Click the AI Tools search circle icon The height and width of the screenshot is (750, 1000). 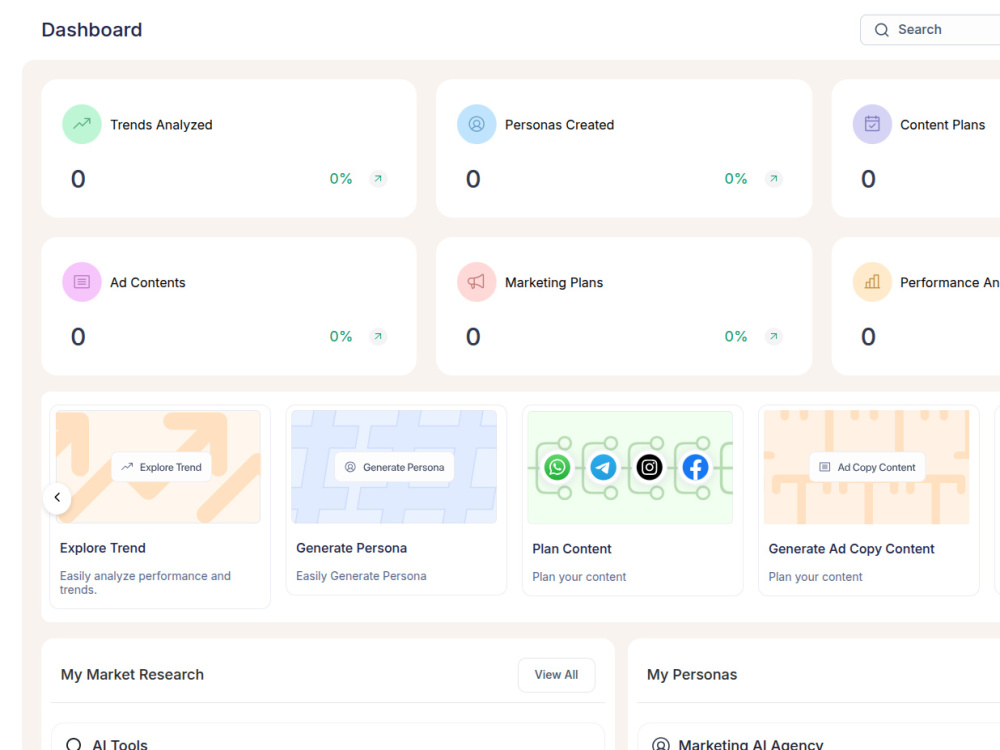click(x=74, y=744)
